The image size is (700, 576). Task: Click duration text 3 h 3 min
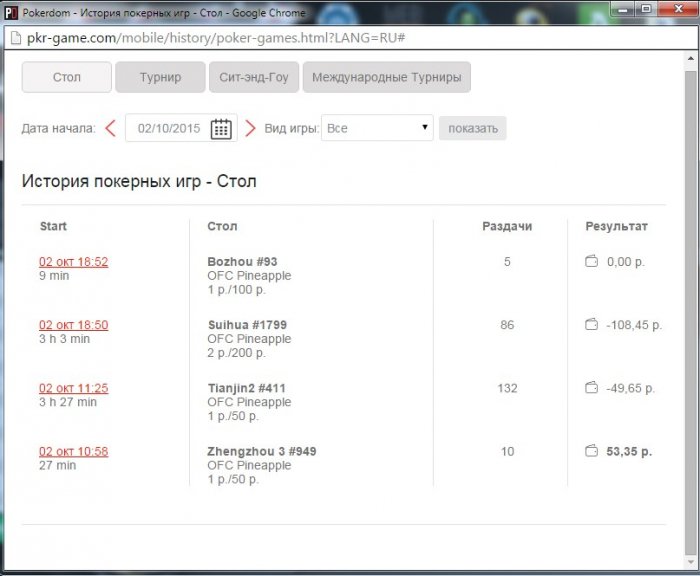coord(64,339)
